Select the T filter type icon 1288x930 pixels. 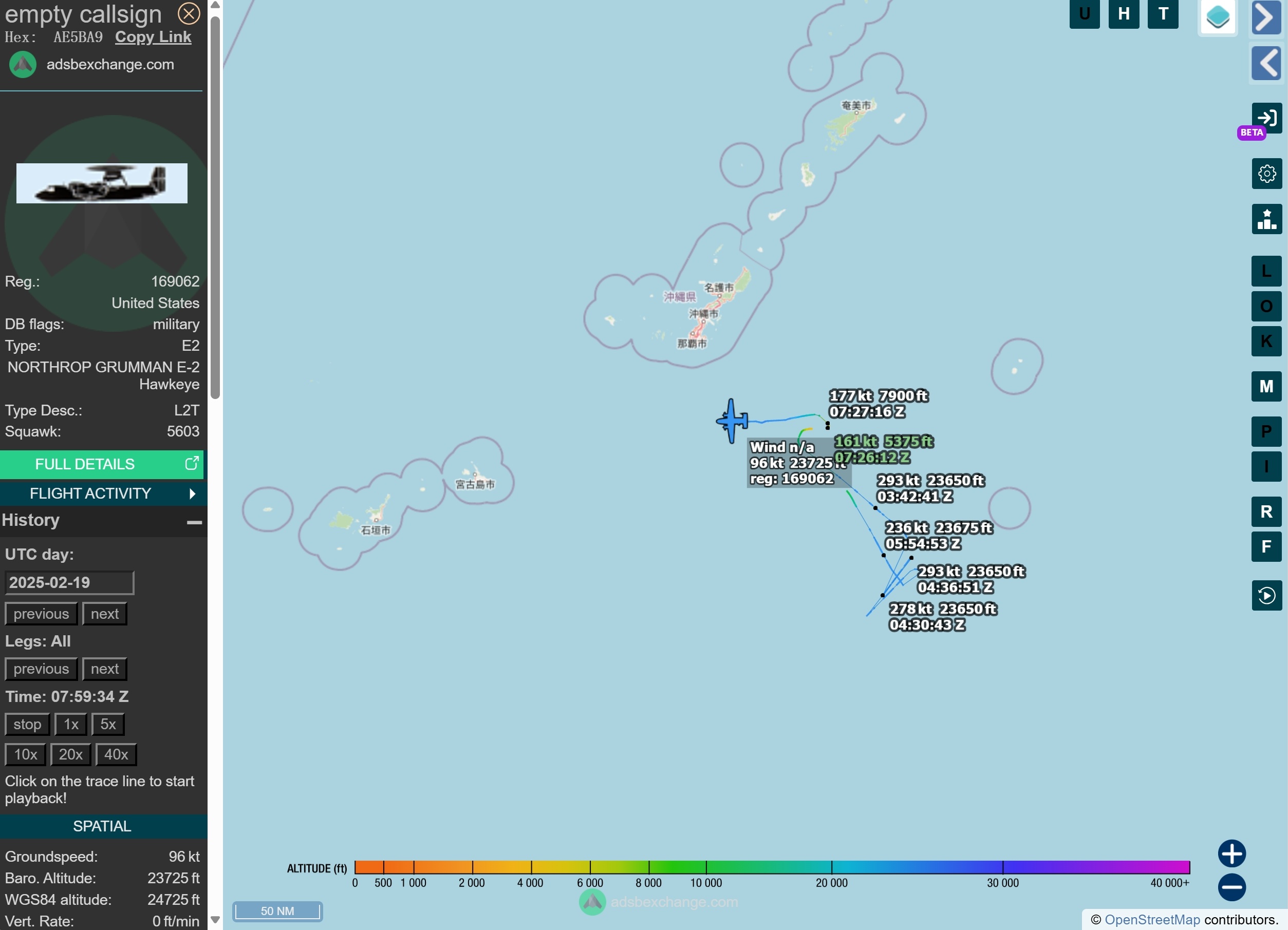(x=1162, y=14)
